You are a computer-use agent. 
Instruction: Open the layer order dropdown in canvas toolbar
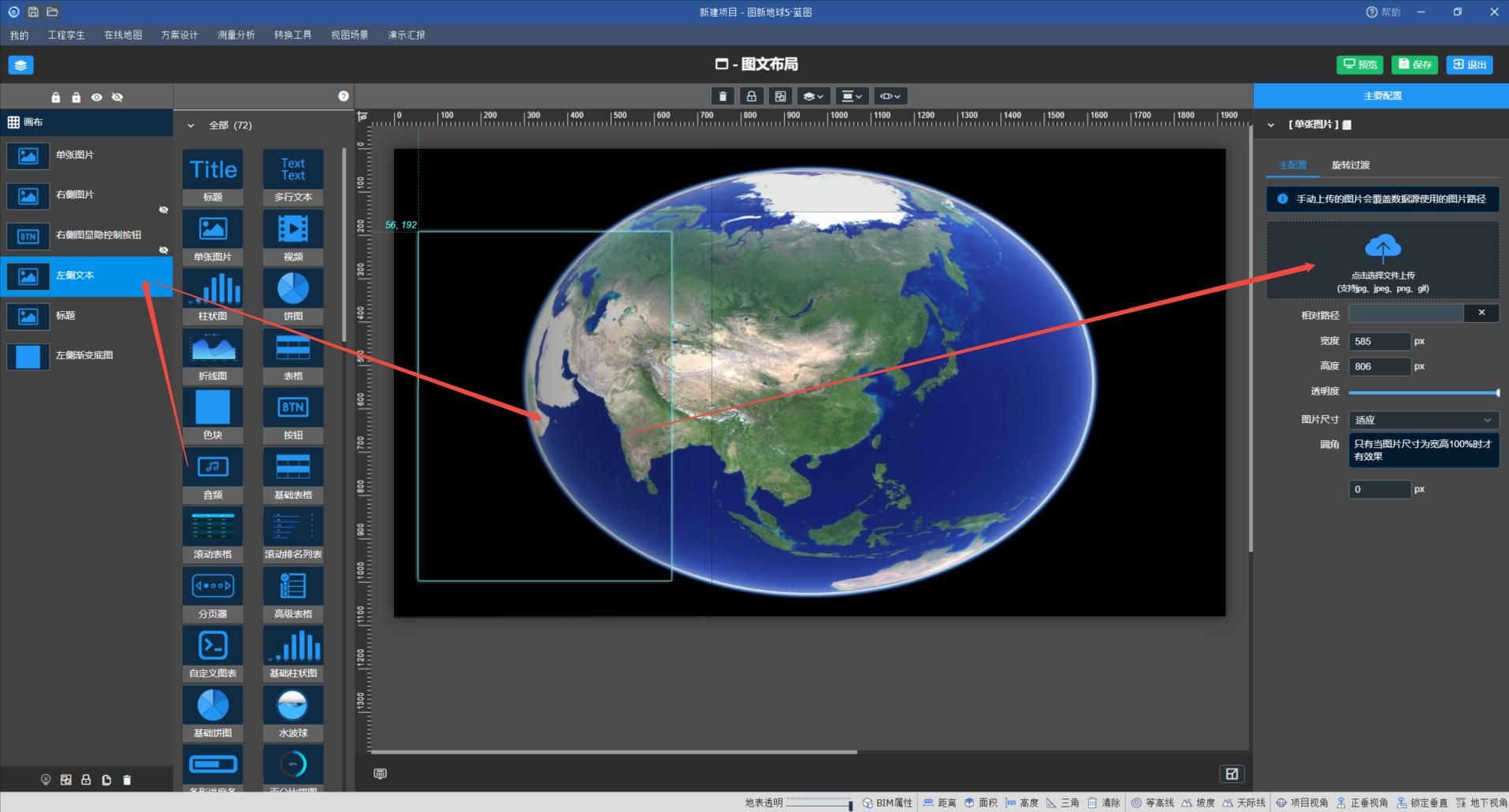pyautogui.click(x=813, y=96)
